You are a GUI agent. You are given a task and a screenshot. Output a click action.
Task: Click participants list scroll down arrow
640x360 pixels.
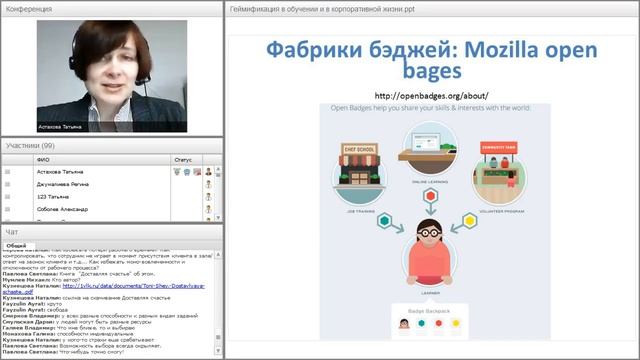point(218,218)
